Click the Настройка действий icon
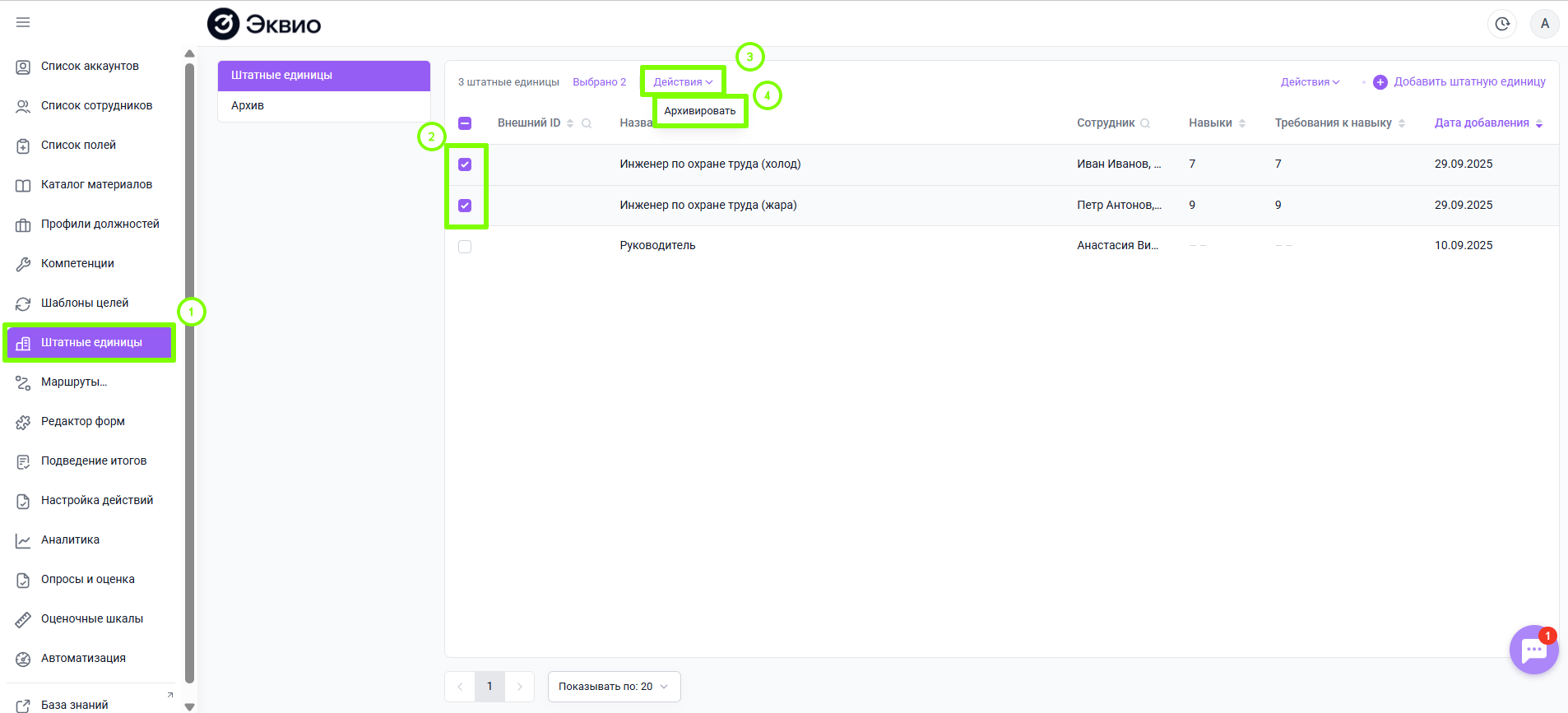The height and width of the screenshot is (713, 1568). (23, 501)
